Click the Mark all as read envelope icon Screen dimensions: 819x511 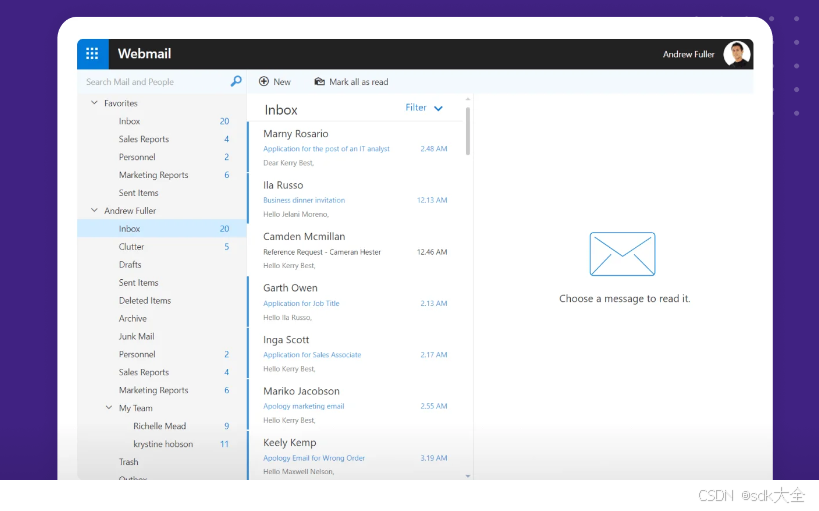coord(319,82)
